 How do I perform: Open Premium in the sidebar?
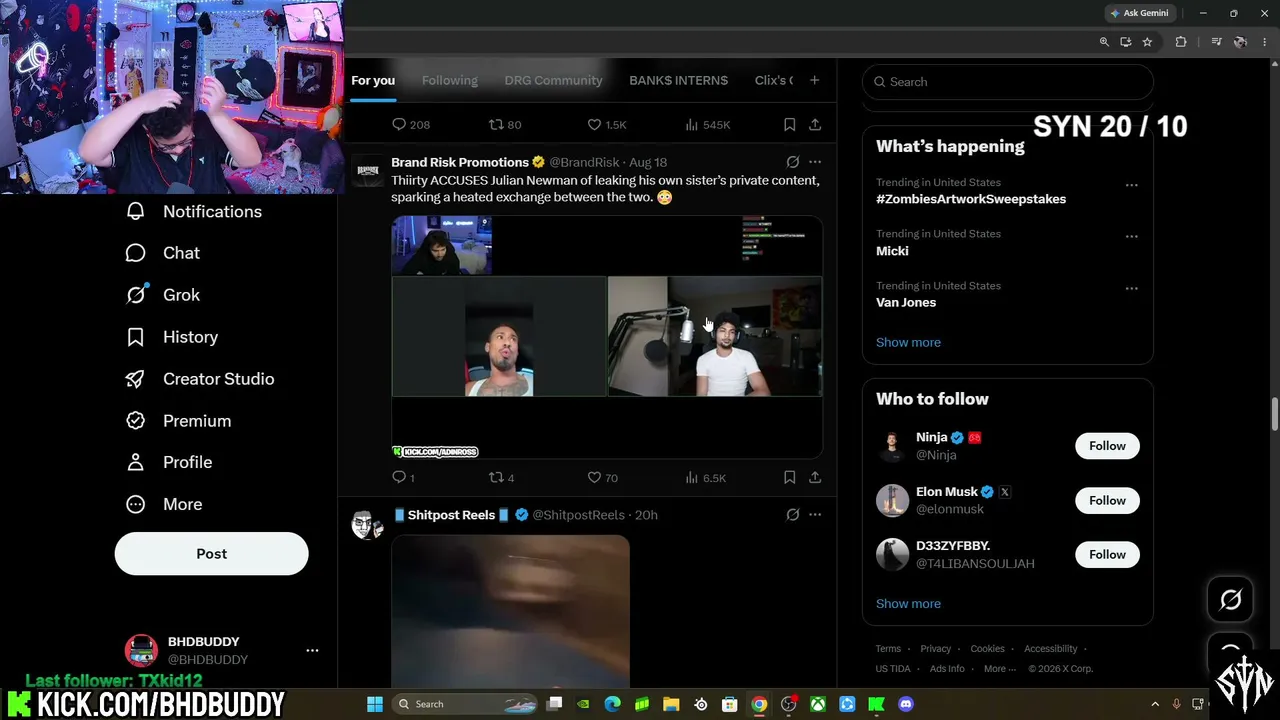[178, 421]
